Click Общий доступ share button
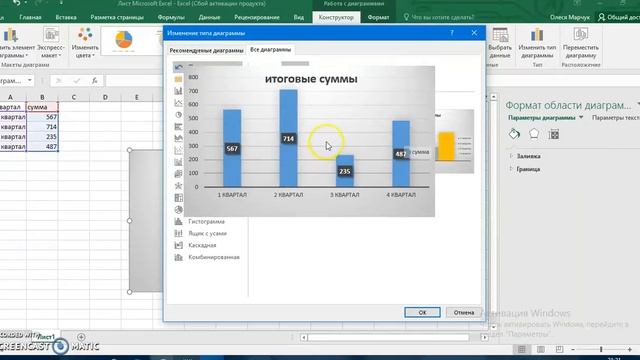This screenshot has height=360, width=640. pyautogui.click(x=619, y=17)
